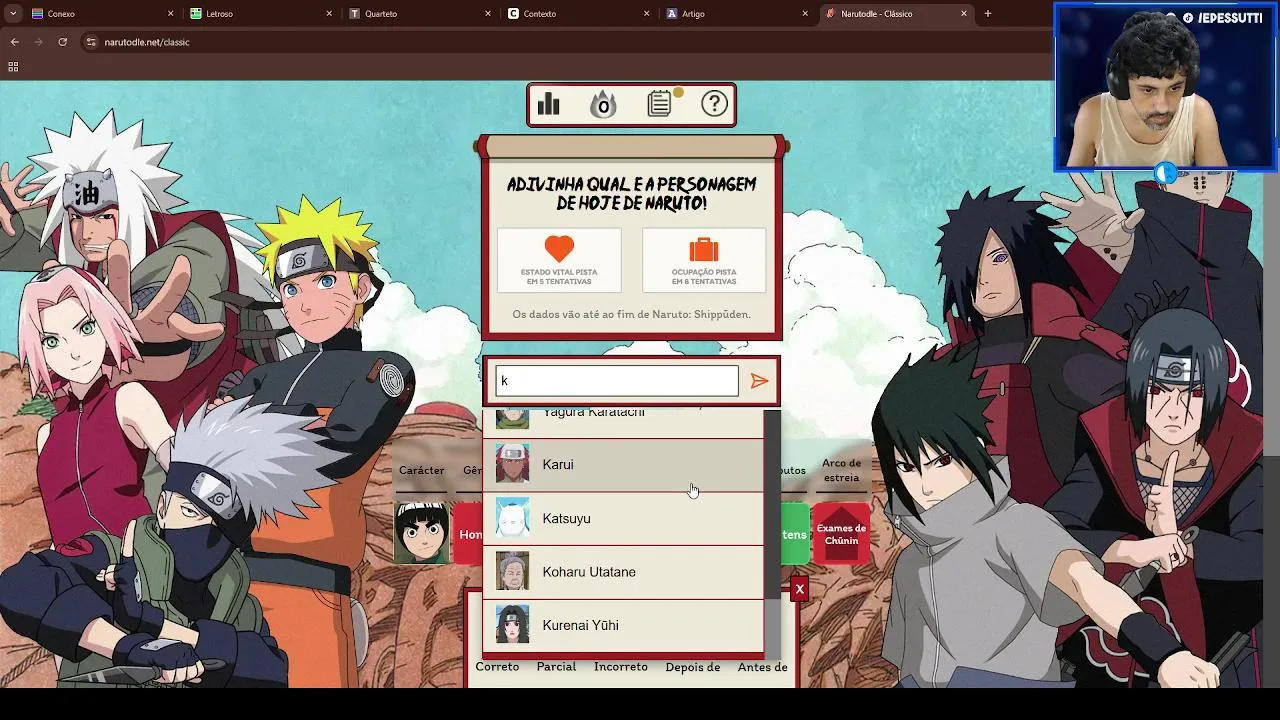Close the Contexto tab
1280x720 pixels.
click(647, 14)
